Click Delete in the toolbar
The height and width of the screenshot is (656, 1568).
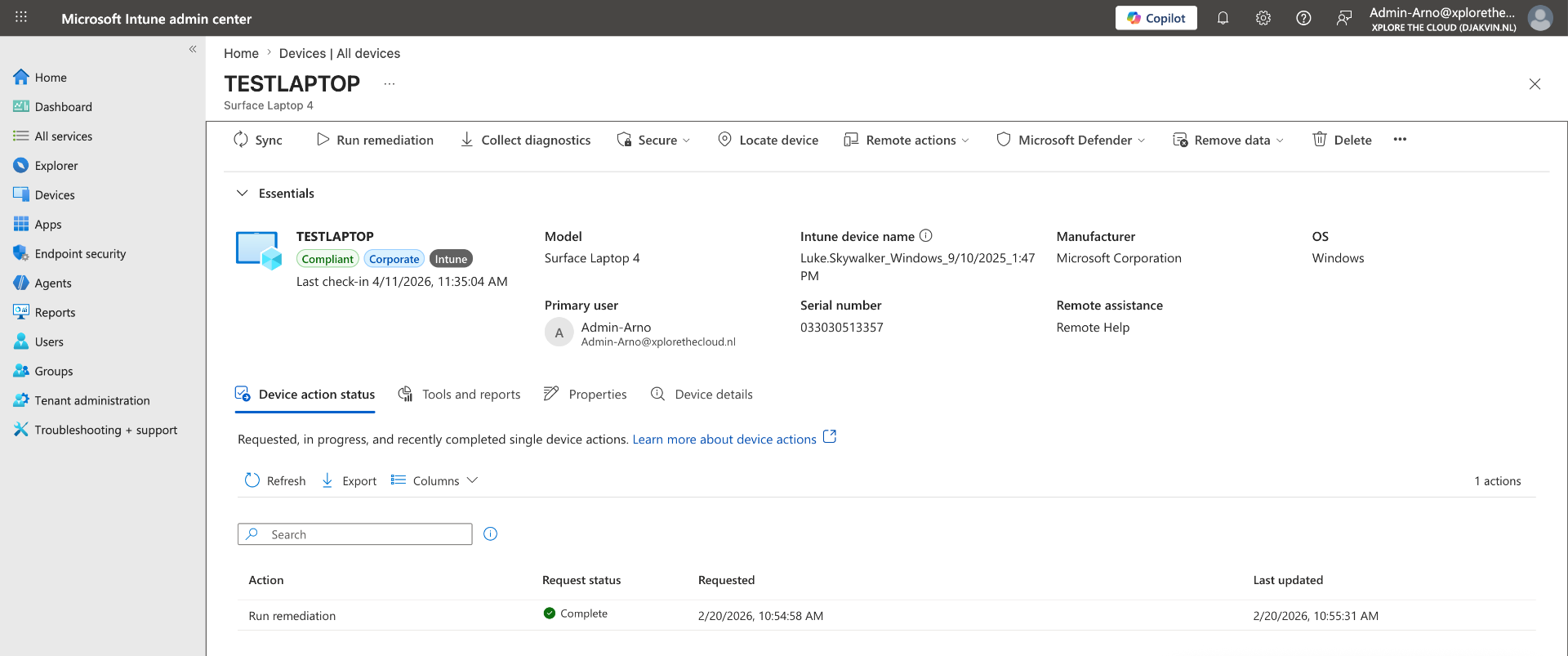tap(1342, 140)
